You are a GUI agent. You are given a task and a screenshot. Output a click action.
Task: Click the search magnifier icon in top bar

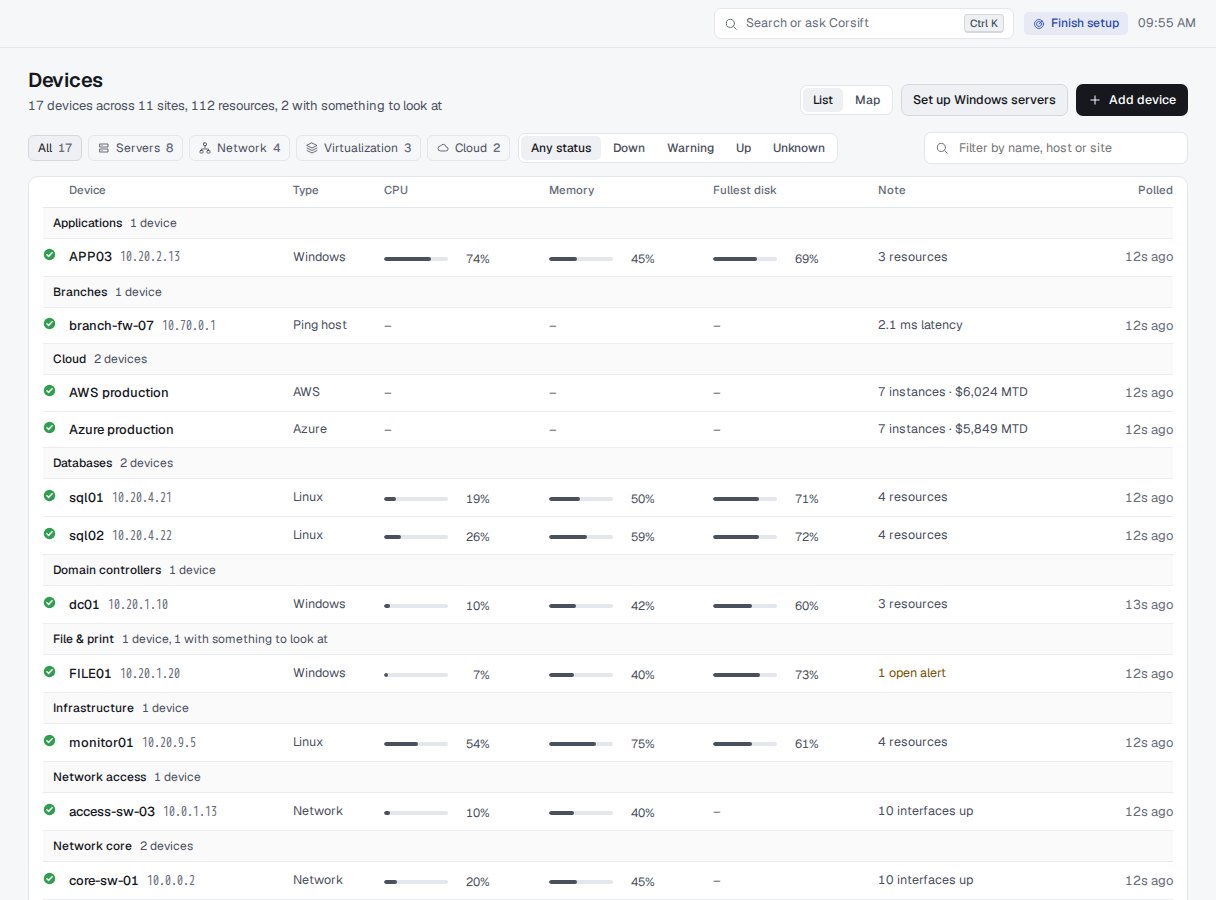pyautogui.click(x=731, y=23)
